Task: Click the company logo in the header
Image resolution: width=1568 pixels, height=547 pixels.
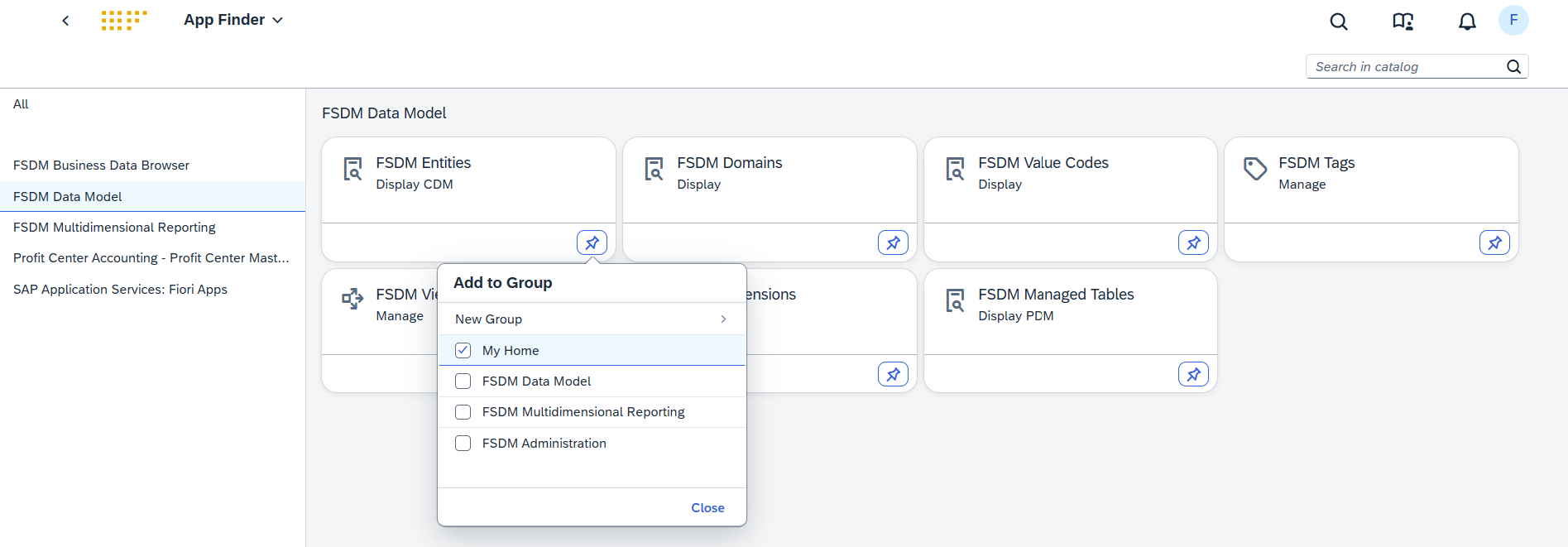Action: coord(124,21)
